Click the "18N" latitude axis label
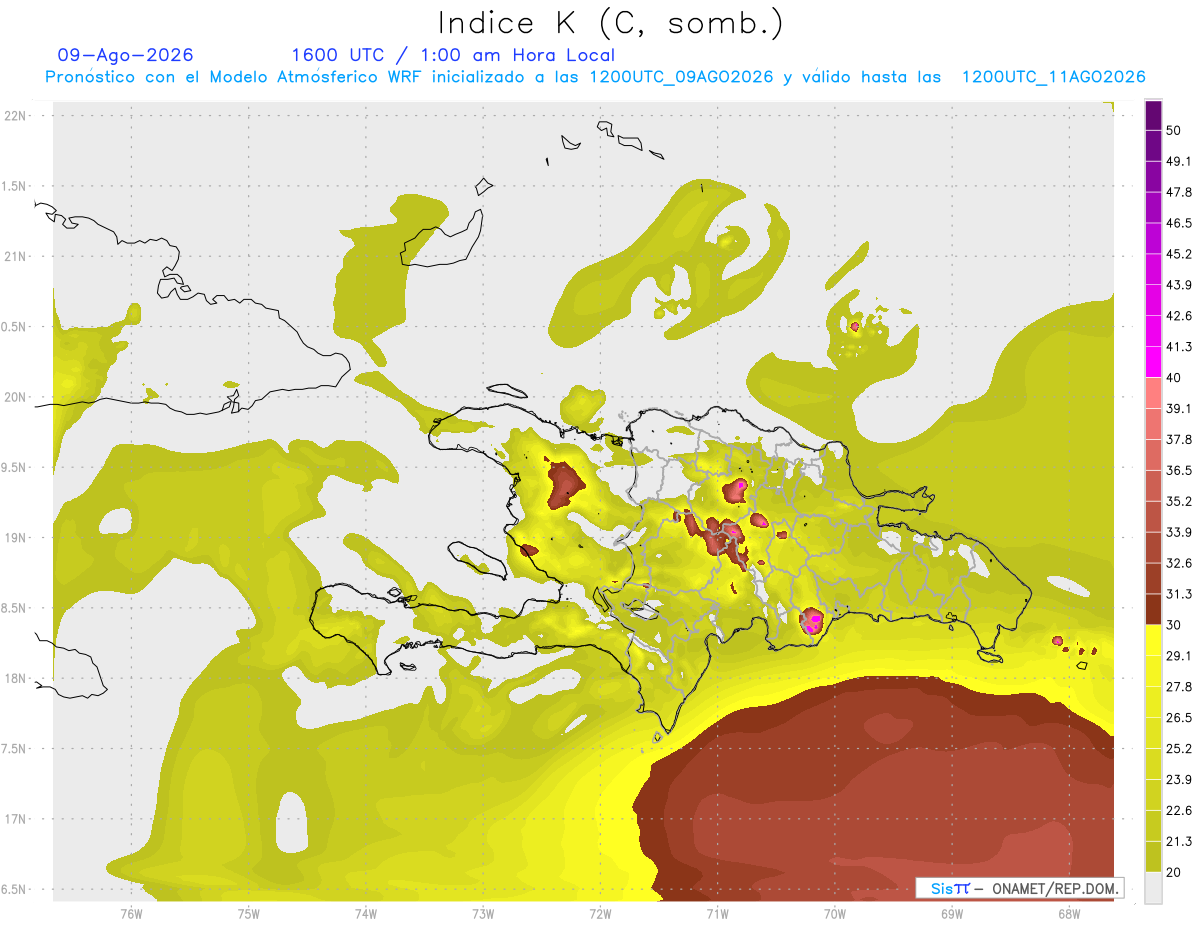 tap(16, 679)
